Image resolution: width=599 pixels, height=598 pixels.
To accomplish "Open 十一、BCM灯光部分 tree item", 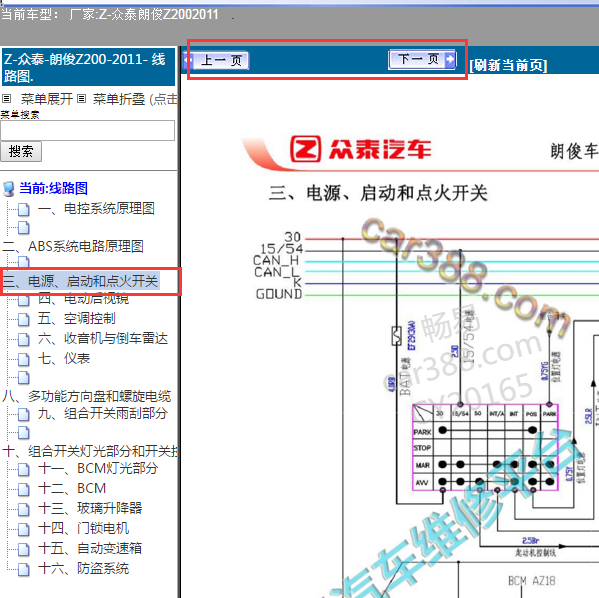I will coord(98,468).
